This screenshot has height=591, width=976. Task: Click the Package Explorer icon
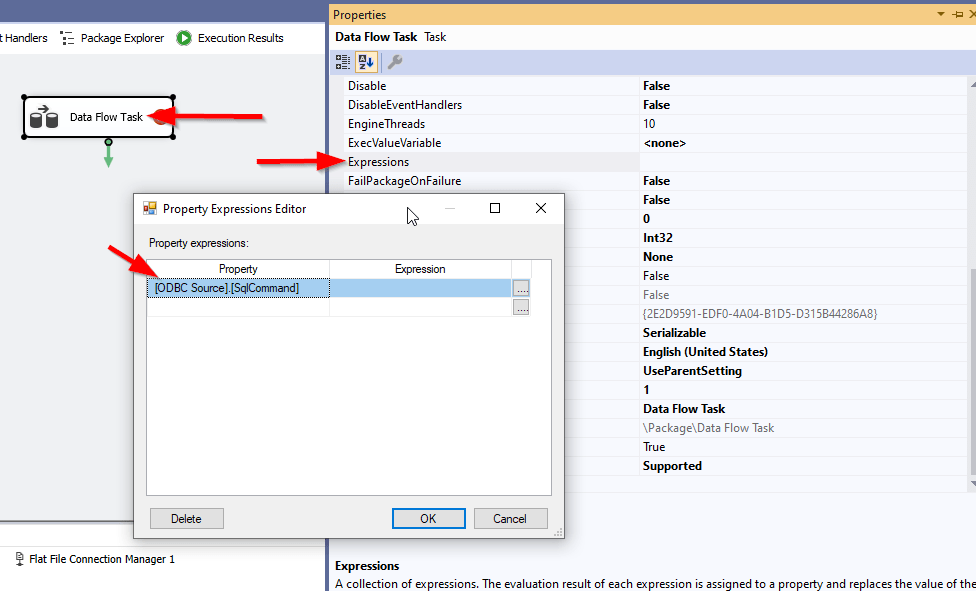pos(68,38)
